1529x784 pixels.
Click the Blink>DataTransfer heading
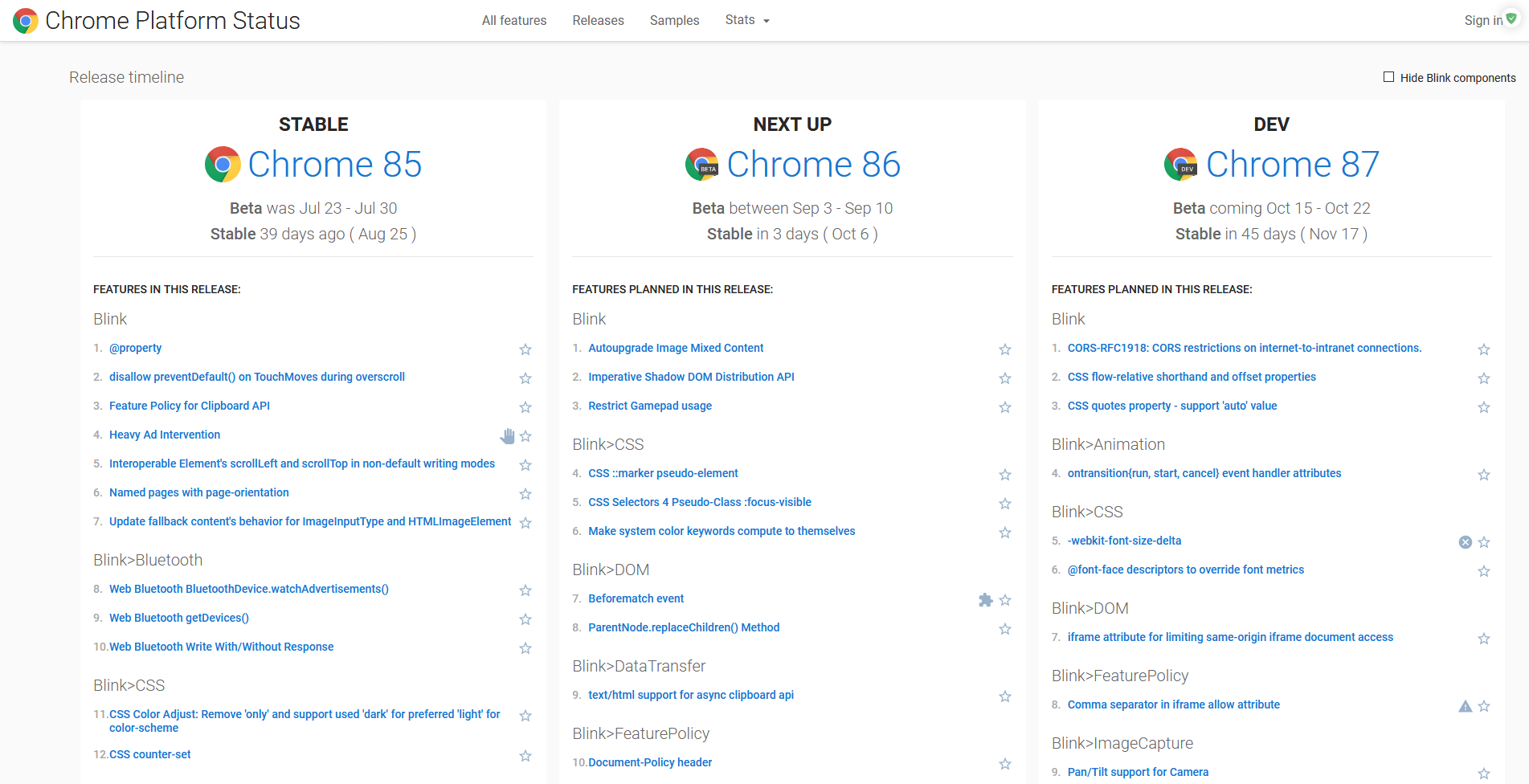(639, 666)
